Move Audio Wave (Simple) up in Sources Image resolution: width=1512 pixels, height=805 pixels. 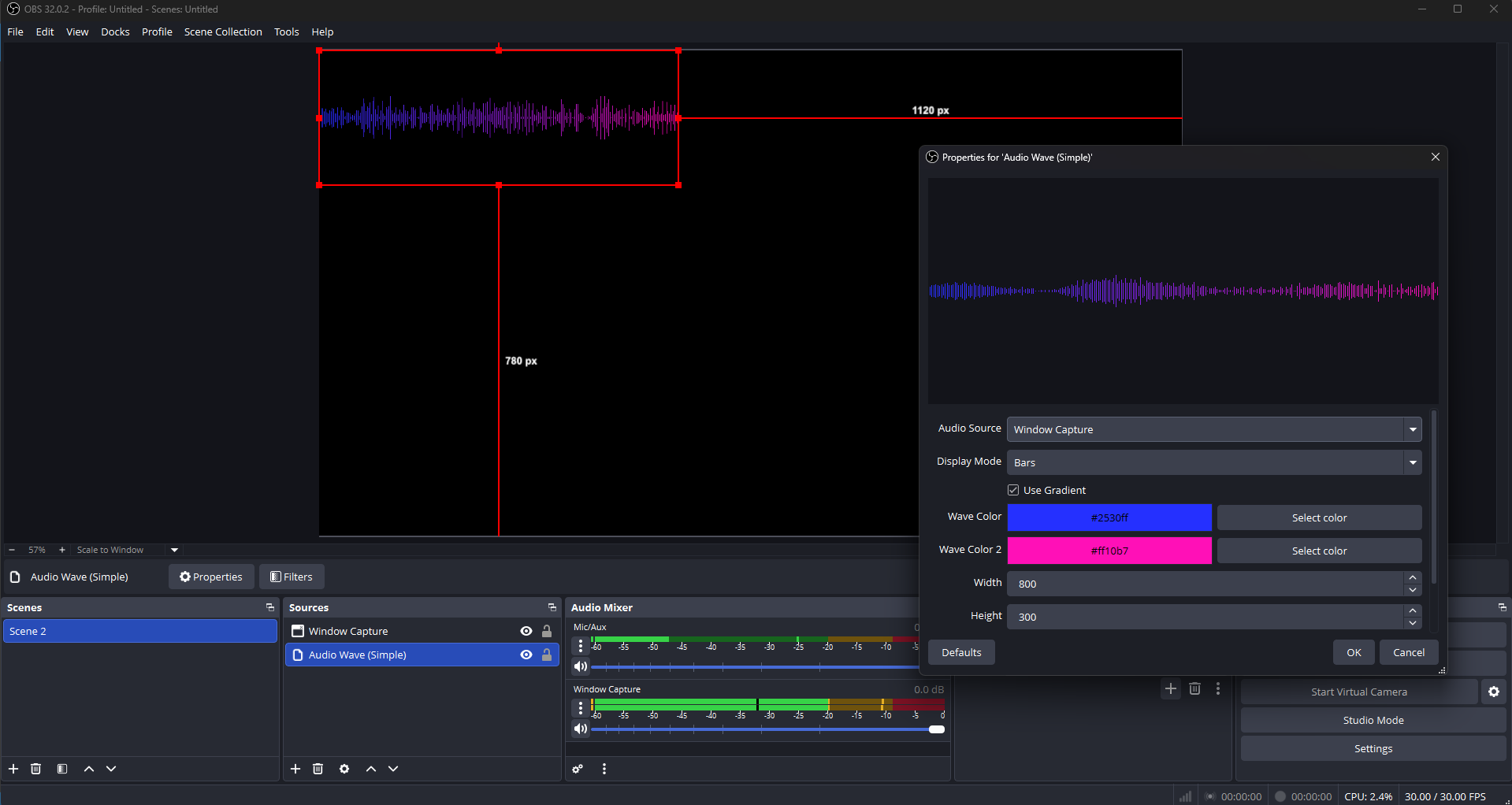pos(370,769)
